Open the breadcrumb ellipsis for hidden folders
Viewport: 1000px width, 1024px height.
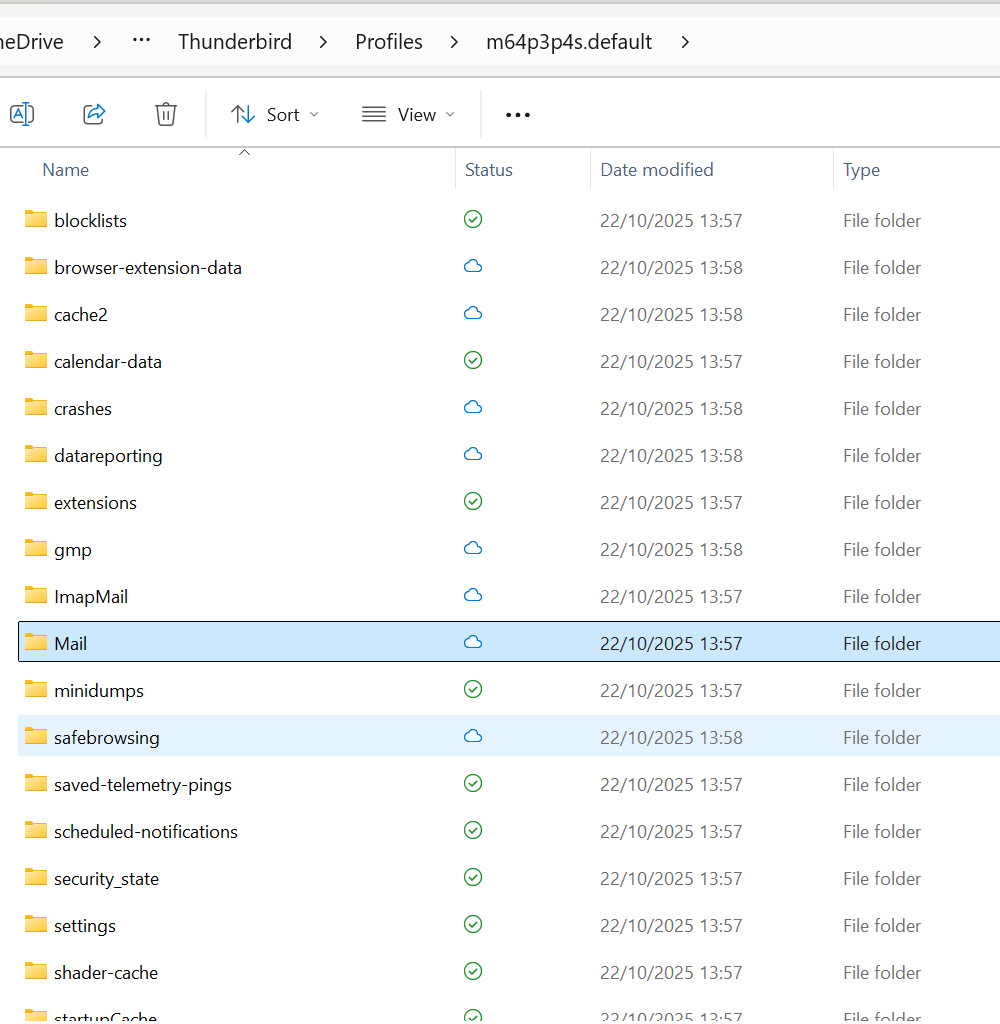click(141, 42)
